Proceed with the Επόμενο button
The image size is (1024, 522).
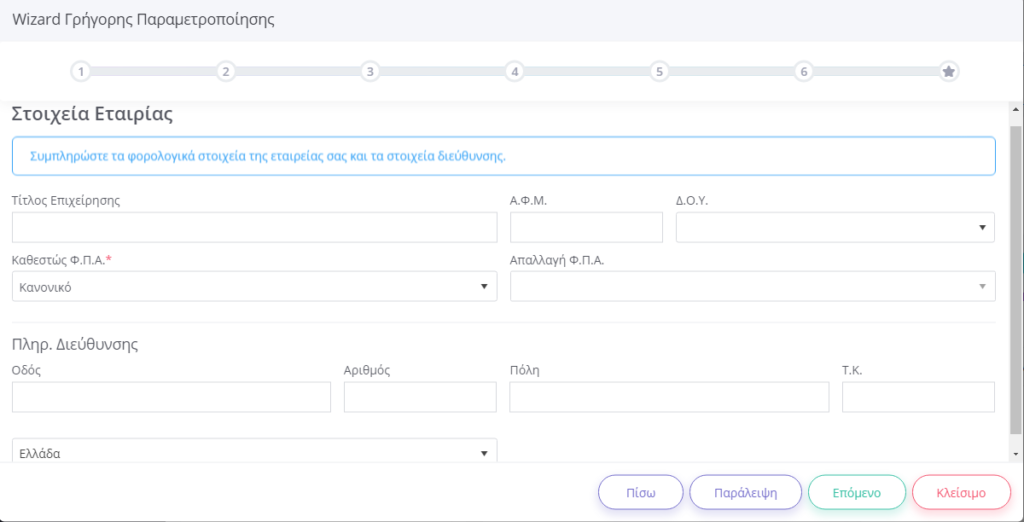pyautogui.click(x=856, y=492)
